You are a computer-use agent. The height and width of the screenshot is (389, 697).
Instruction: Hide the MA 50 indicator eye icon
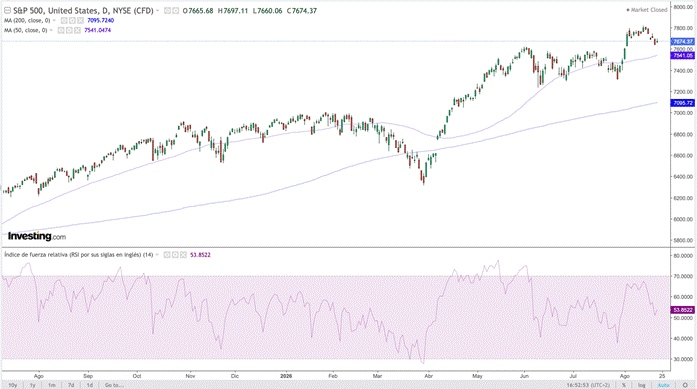[x=61, y=30]
